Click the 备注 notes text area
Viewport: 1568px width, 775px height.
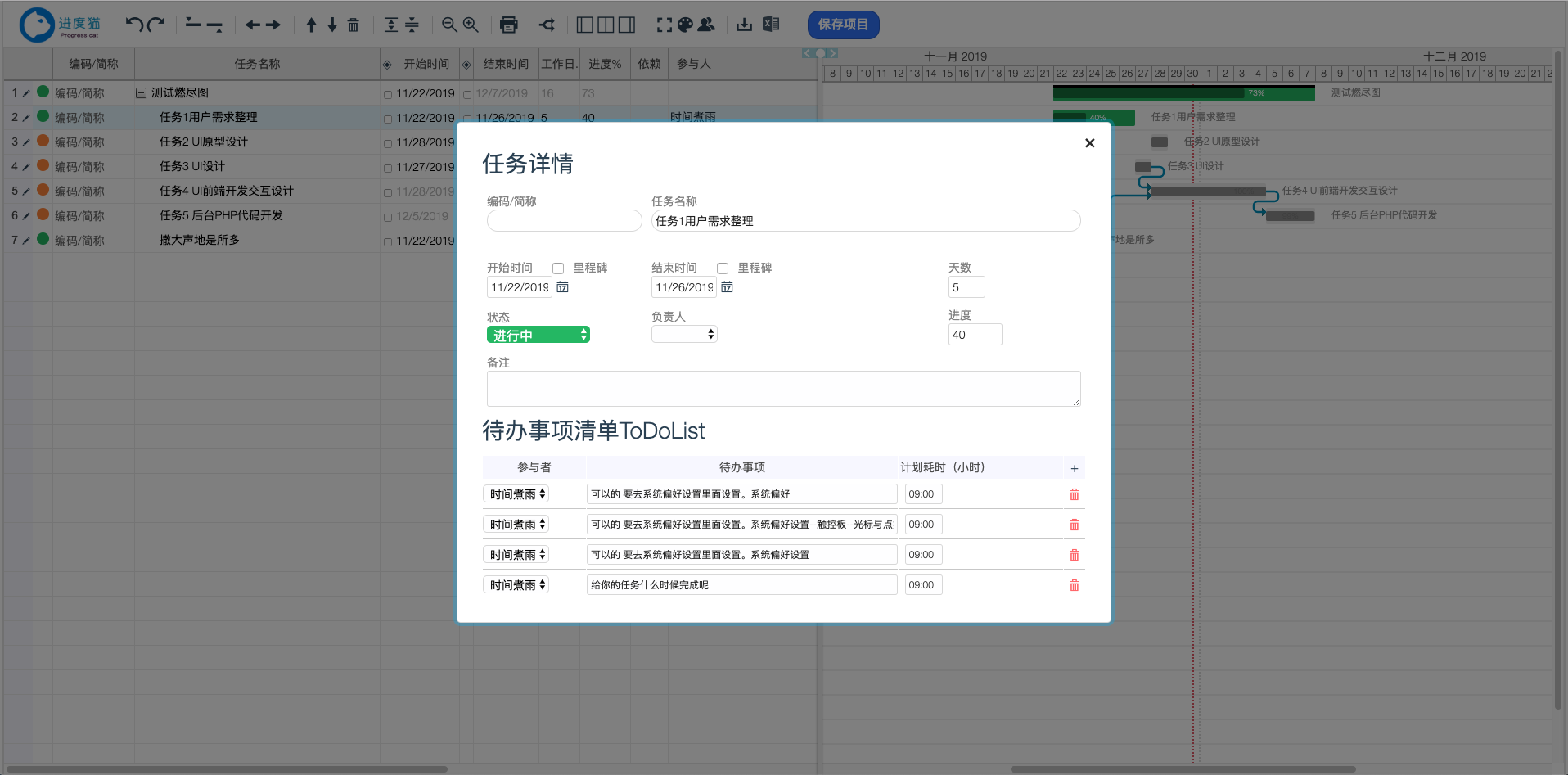[783, 389]
